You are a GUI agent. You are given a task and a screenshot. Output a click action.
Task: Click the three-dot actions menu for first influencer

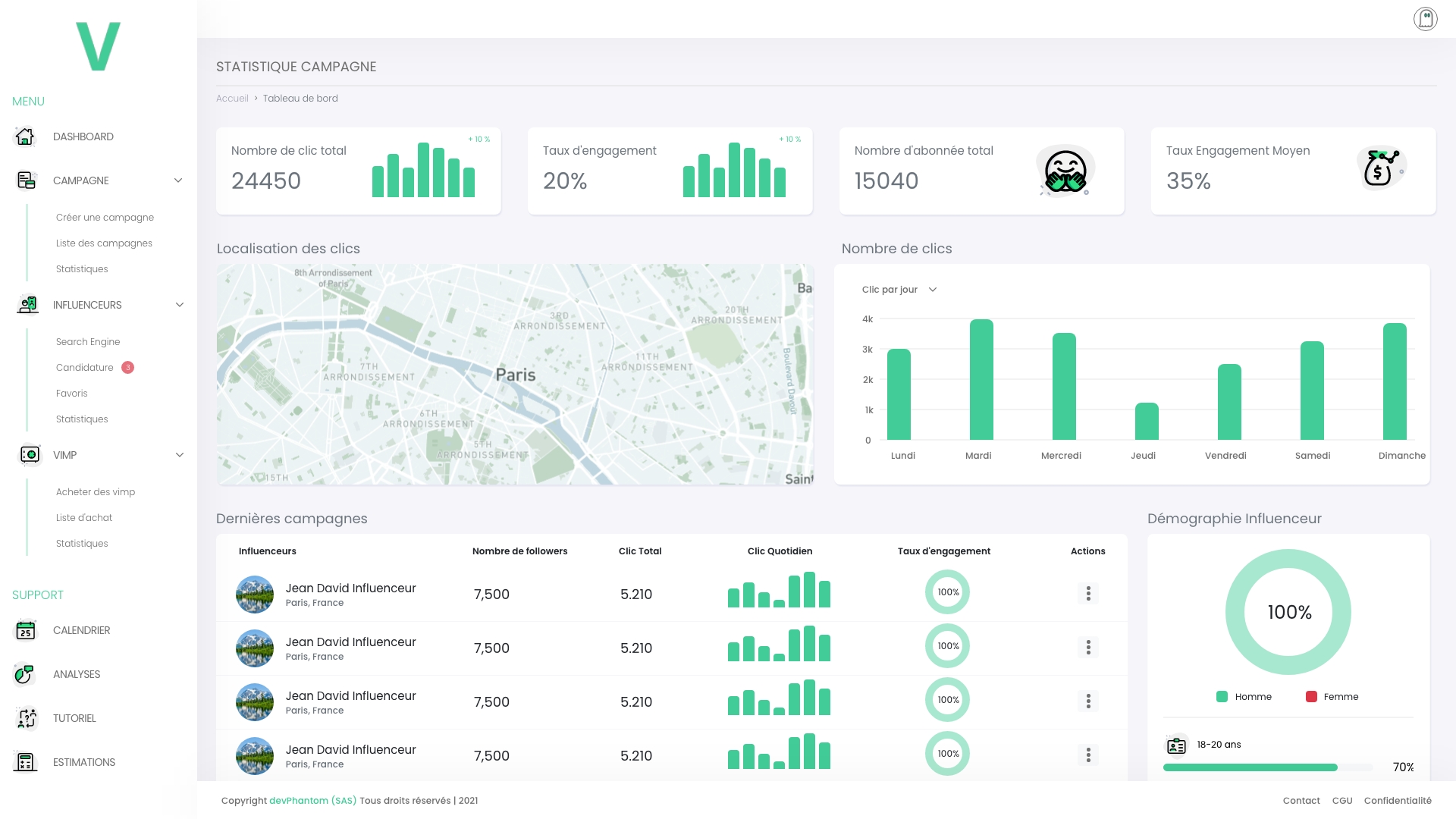(x=1088, y=593)
